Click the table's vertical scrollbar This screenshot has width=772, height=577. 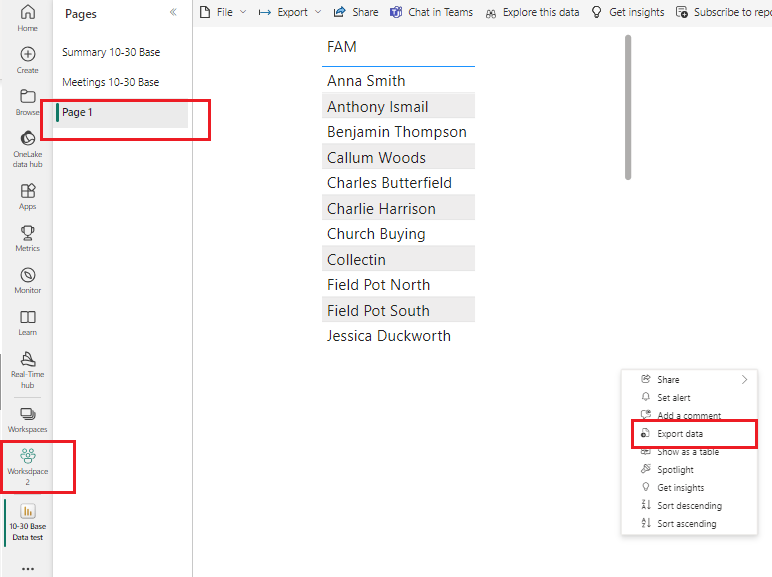click(628, 107)
